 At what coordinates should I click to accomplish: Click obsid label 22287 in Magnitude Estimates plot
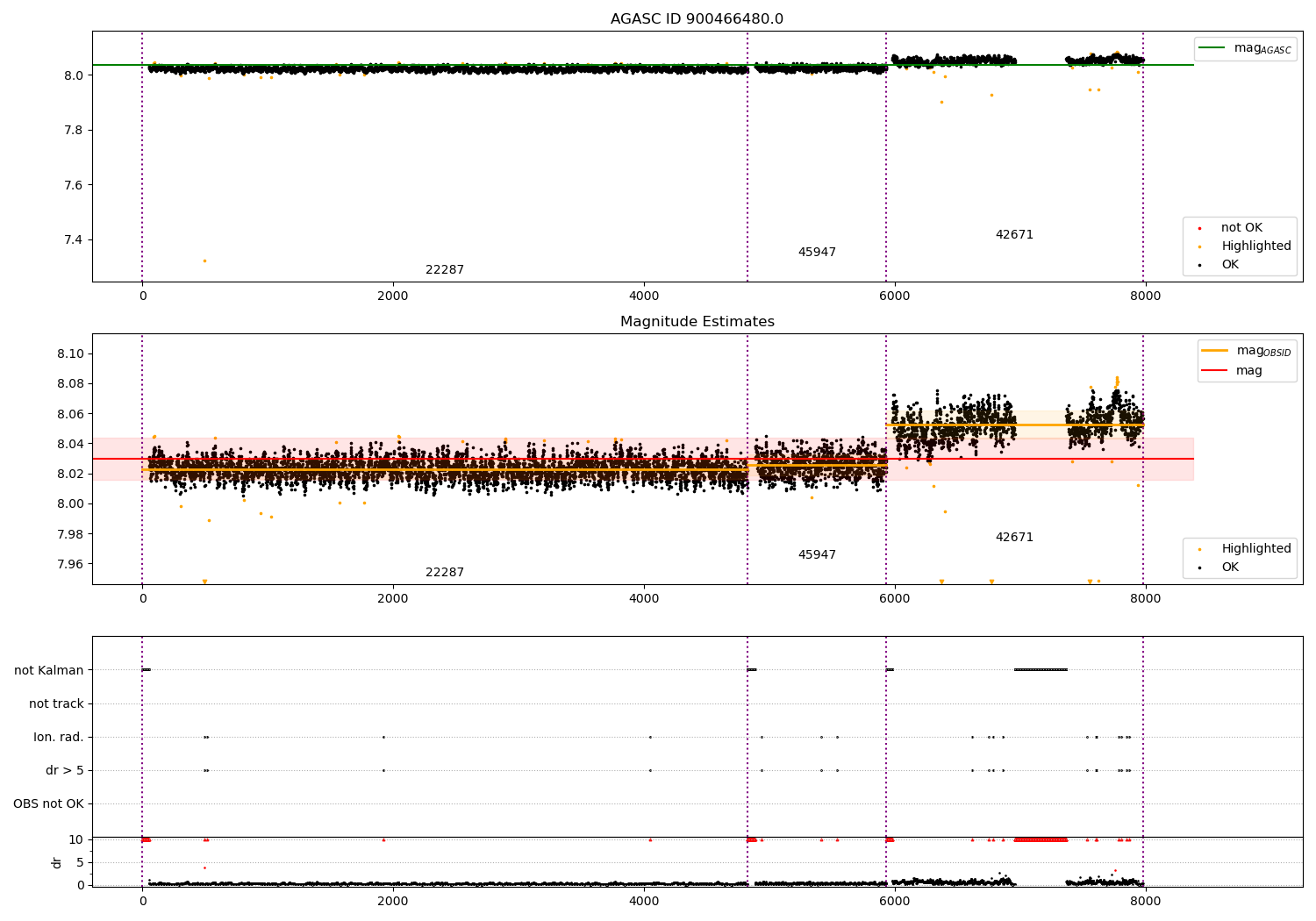(x=445, y=573)
